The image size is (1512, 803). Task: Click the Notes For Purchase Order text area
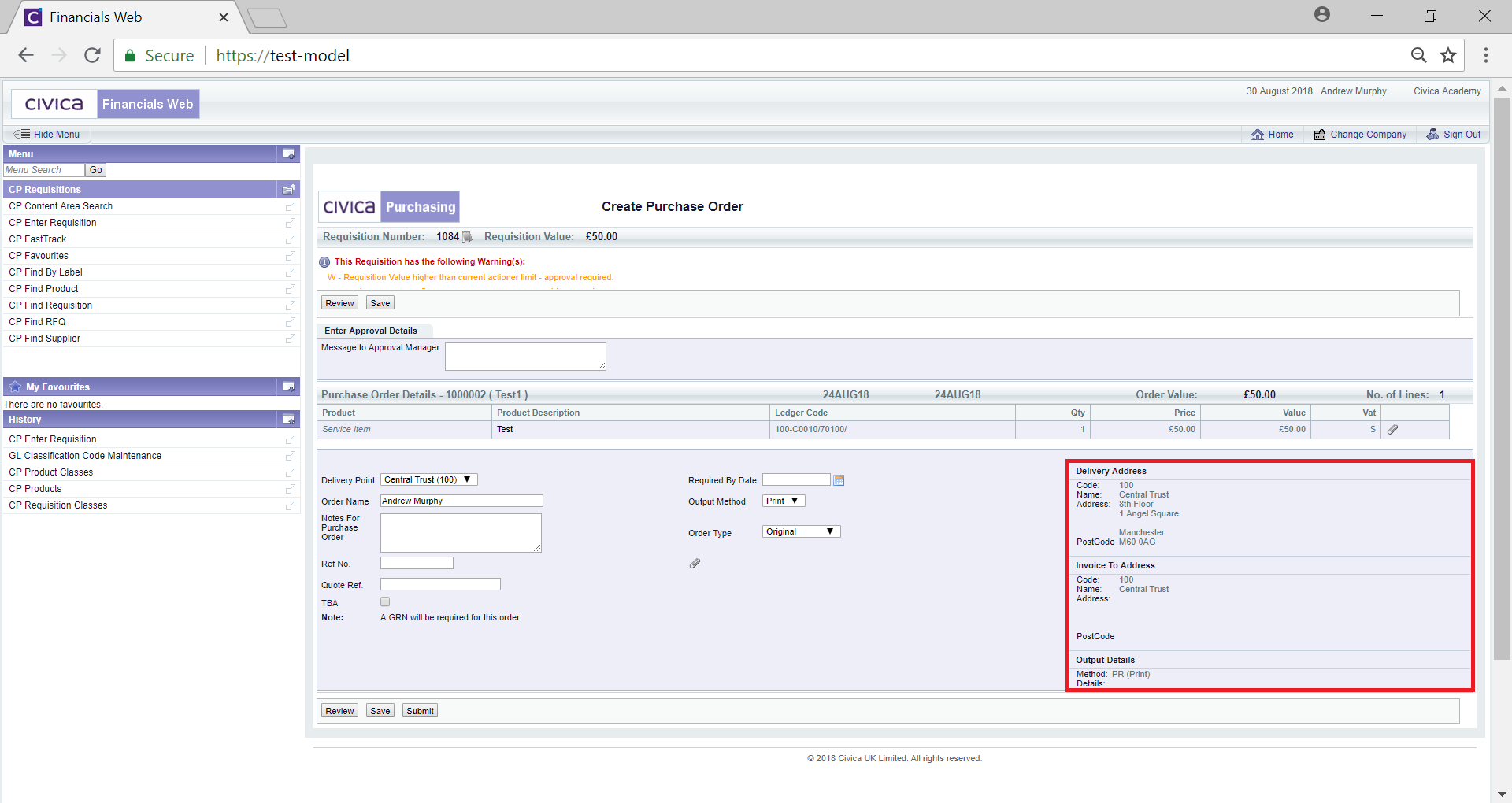(461, 533)
